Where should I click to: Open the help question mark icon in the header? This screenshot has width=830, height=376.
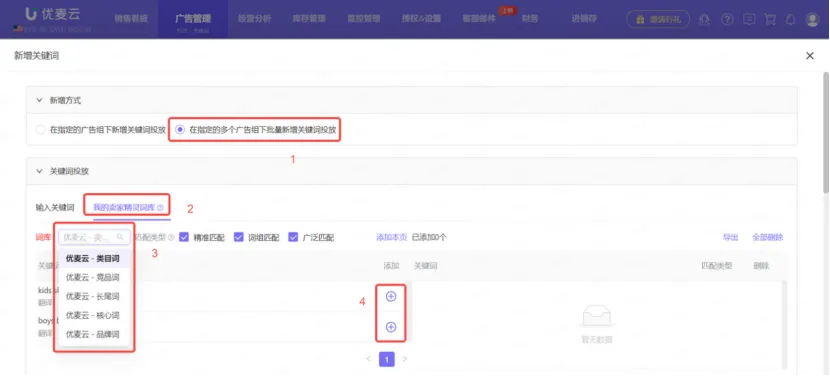[727, 20]
